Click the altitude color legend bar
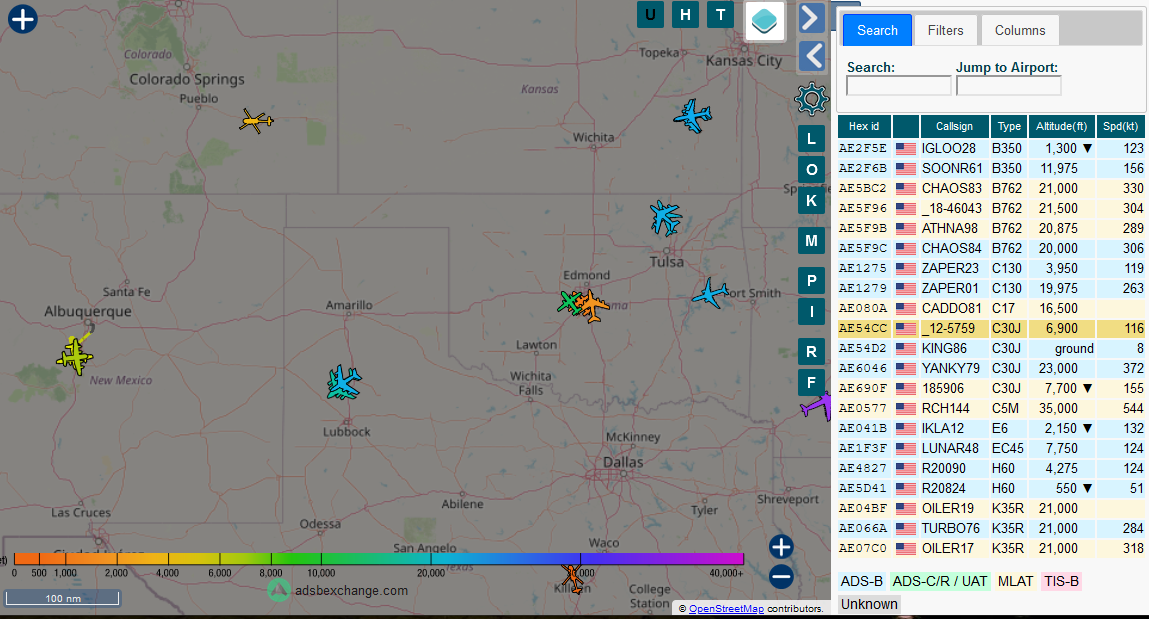This screenshot has width=1149, height=619. tap(378, 559)
